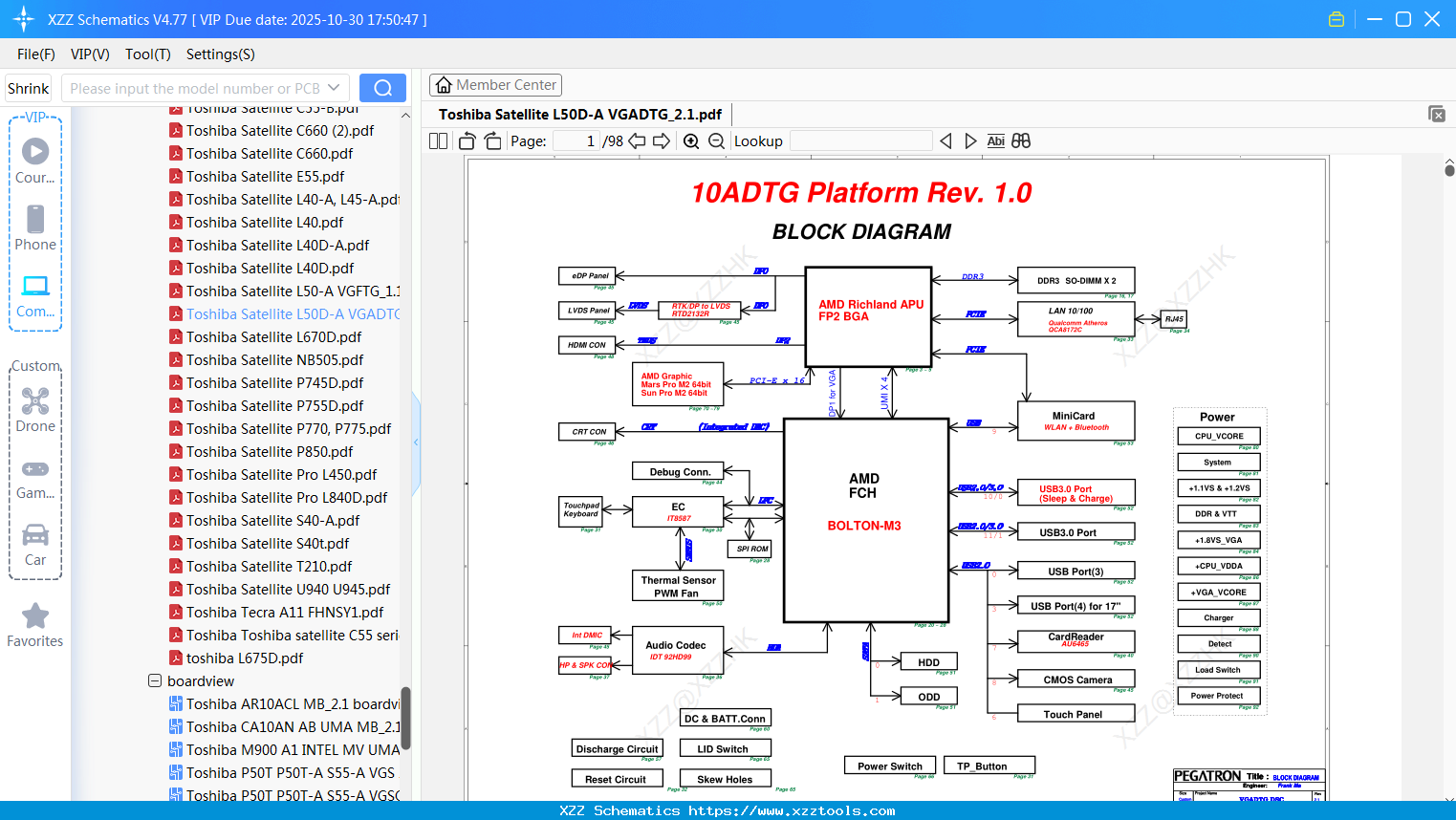Image resolution: width=1456 pixels, height=820 pixels.
Task: Open Toshiba Satellite T210.pdf
Action: coord(270,566)
